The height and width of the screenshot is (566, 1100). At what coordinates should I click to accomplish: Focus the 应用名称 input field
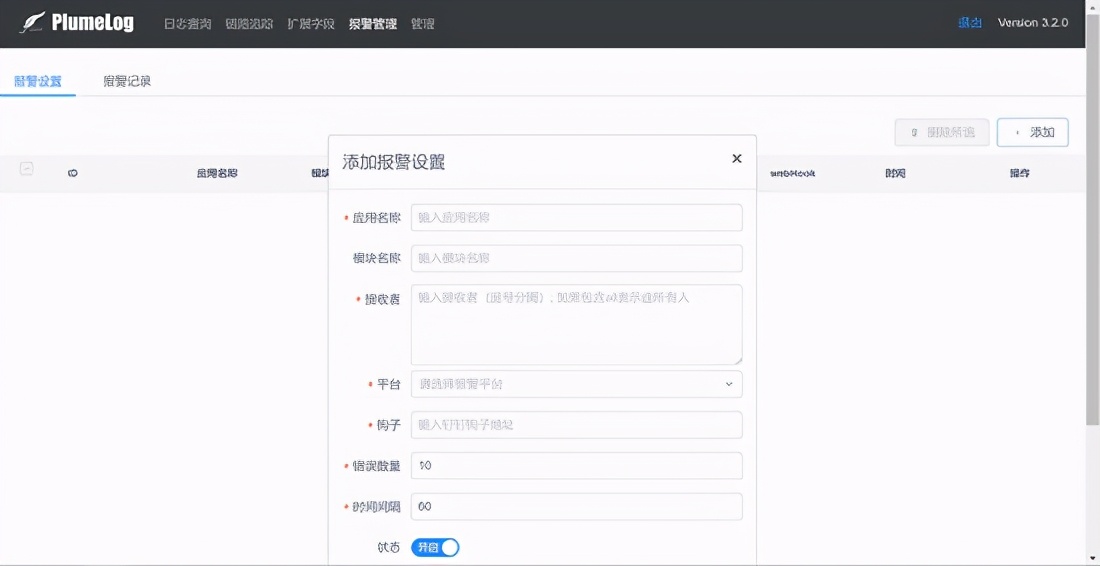click(x=576, y=217)
